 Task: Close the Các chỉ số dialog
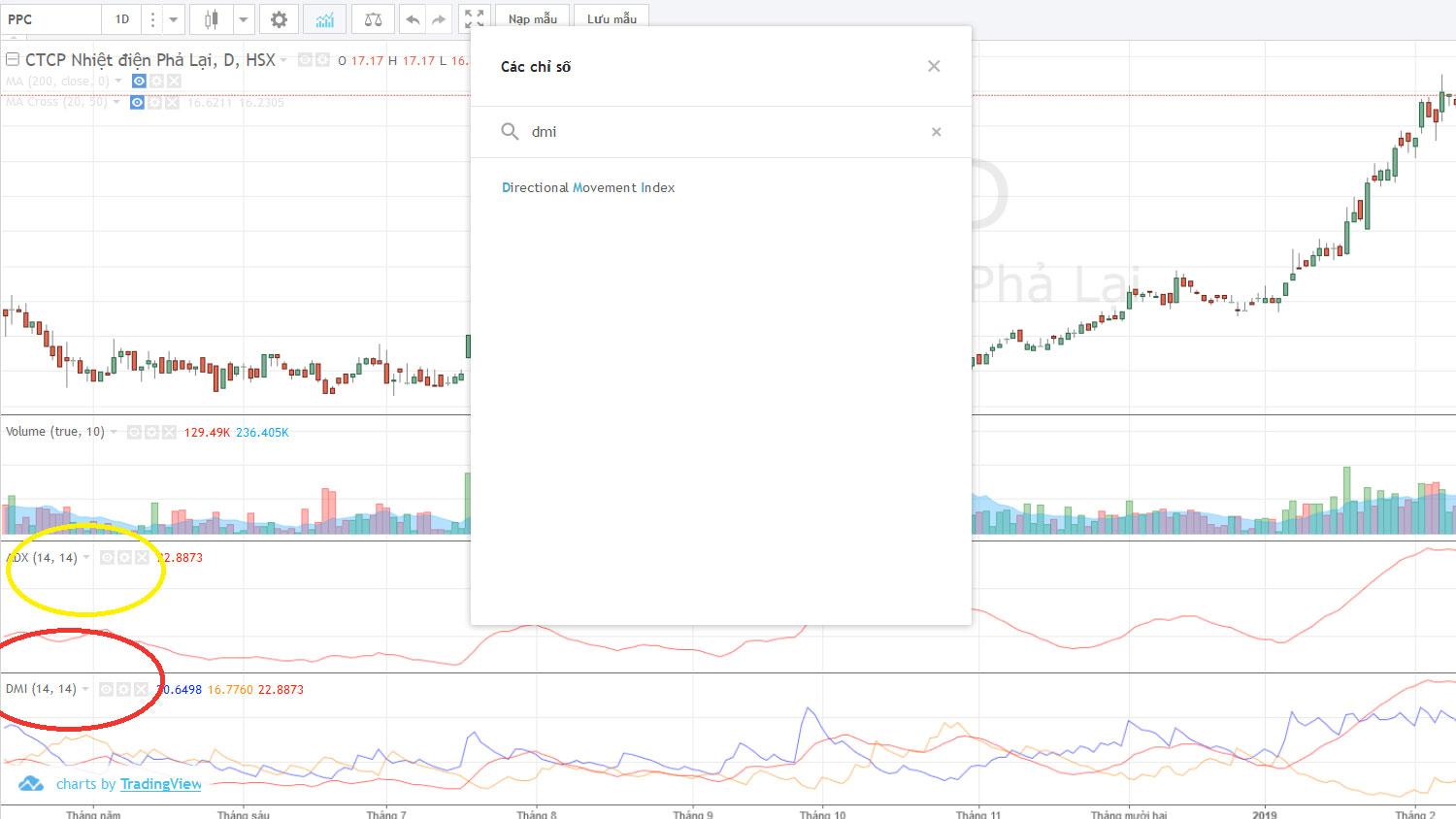tap(934, 66)
